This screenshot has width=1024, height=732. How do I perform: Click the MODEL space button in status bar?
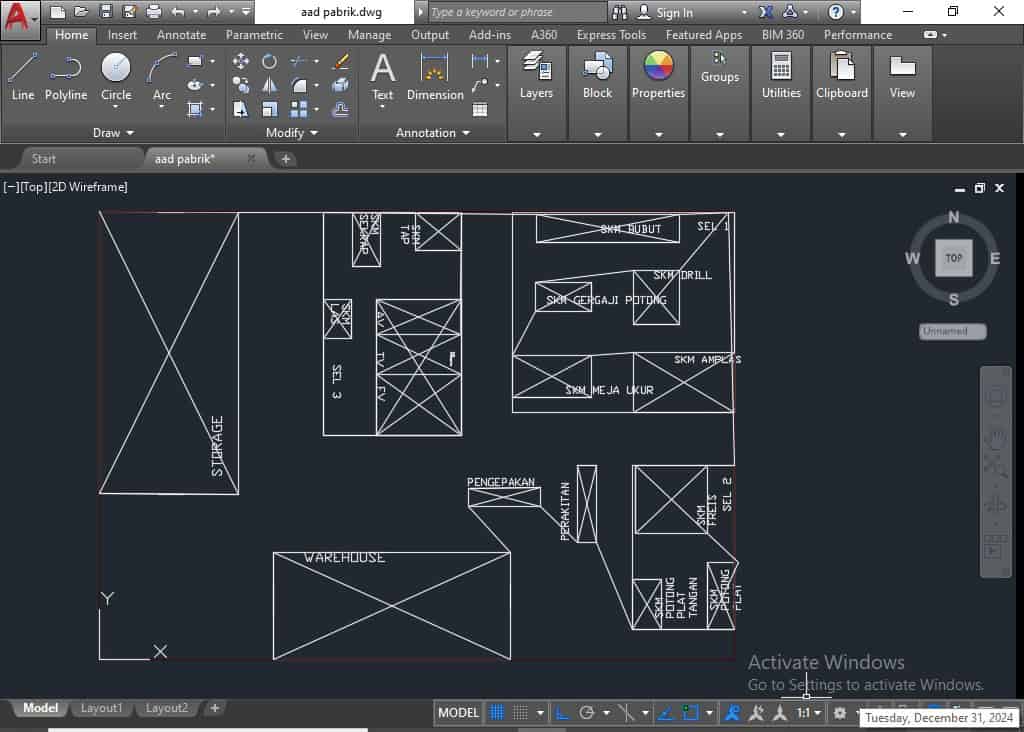click(459, 713)
